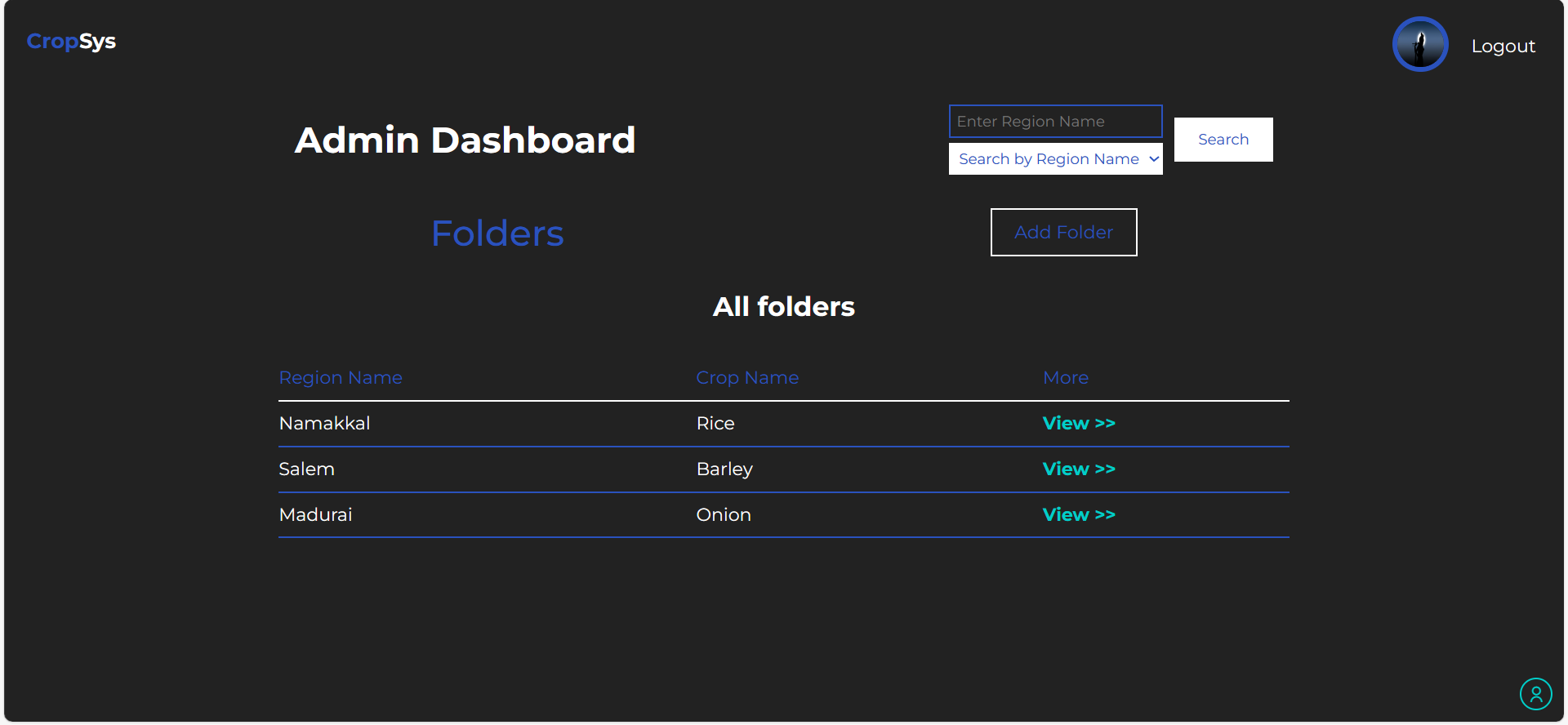Screen dimensions: 1568x725
Task: Log out using the Logout link
Action: pos(1503,47)
